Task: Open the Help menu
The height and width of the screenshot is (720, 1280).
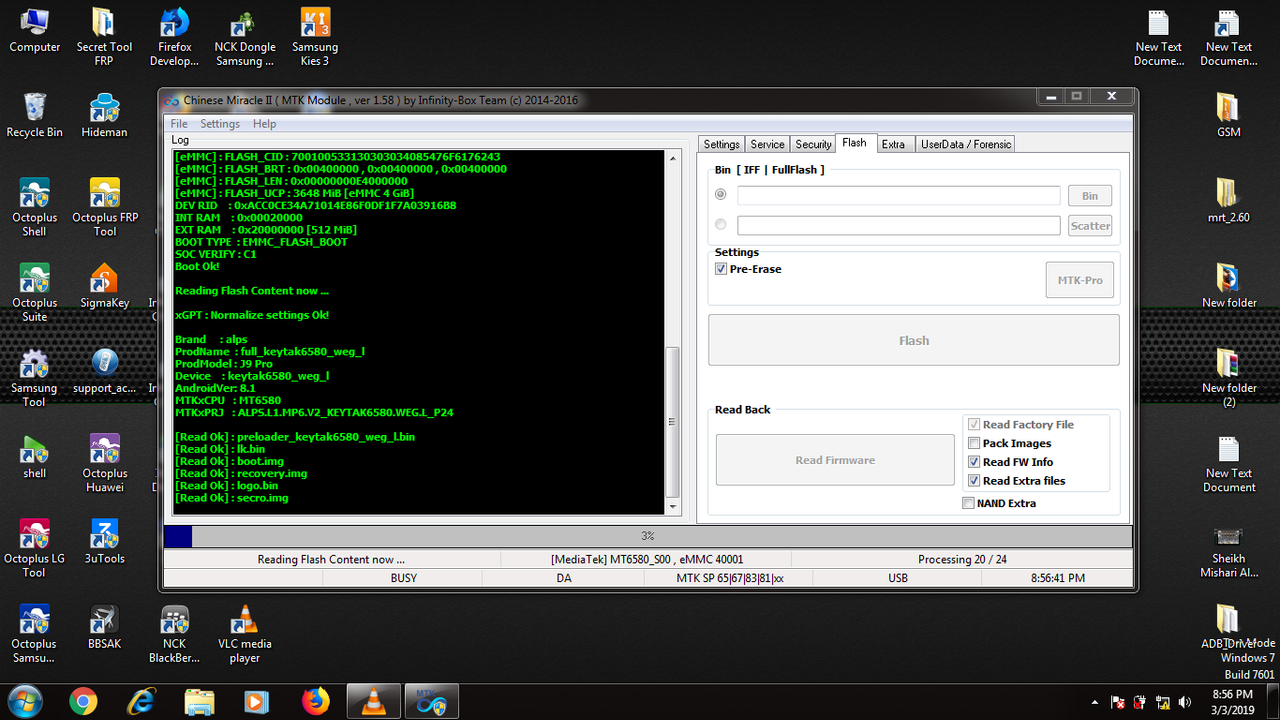Action: 264,124
